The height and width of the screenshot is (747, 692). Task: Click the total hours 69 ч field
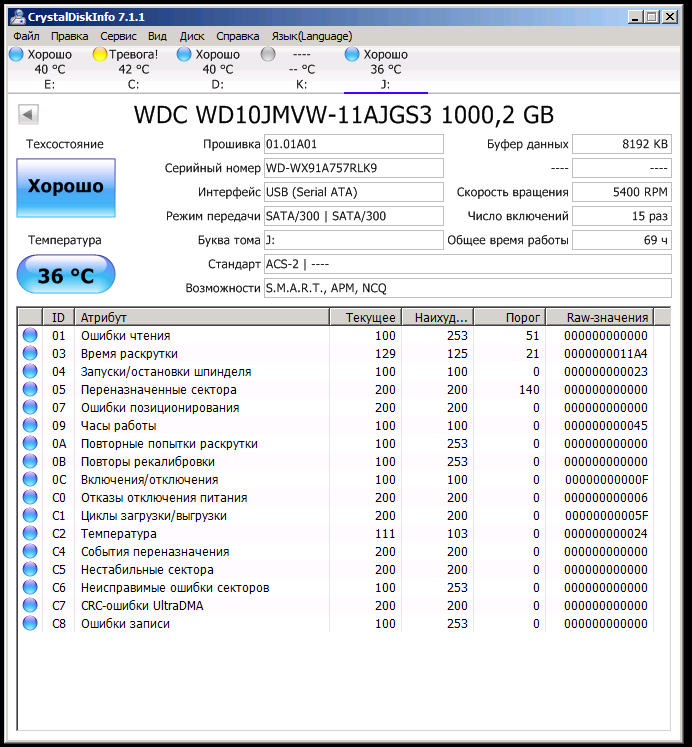622,240
